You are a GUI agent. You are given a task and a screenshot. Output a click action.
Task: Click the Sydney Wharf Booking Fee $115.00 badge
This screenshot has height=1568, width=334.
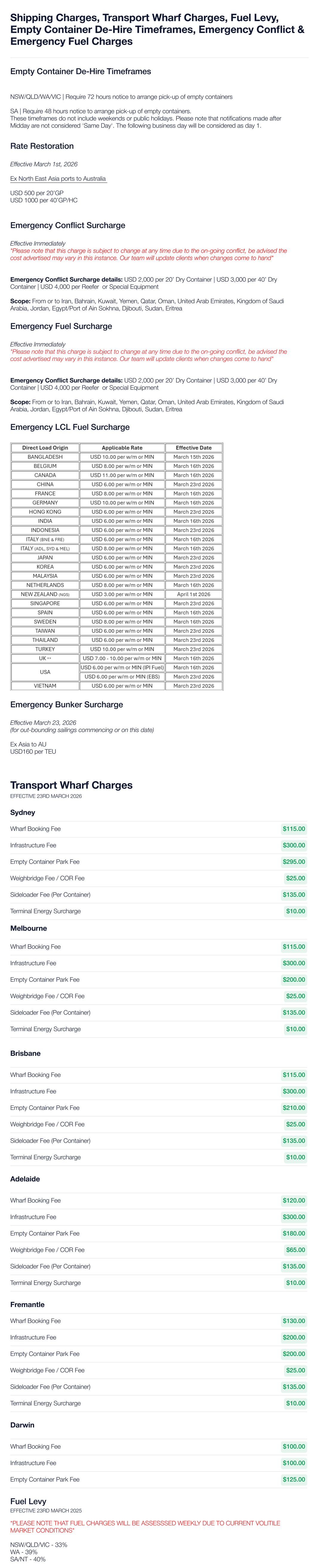tap(294, 829)
